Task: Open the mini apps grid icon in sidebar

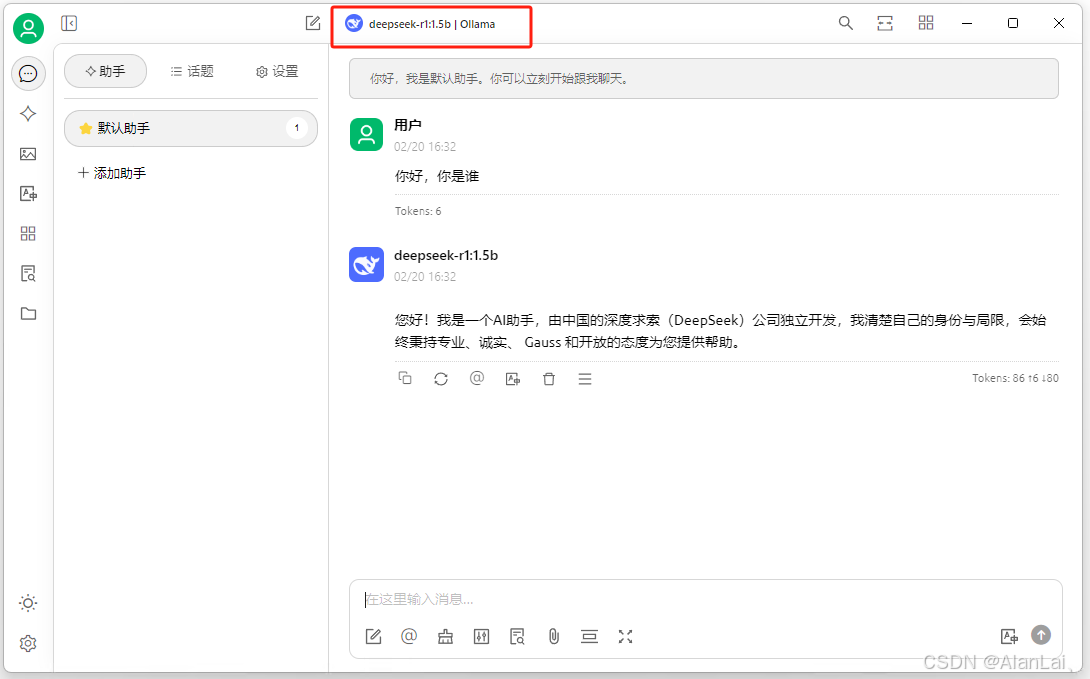Action: pyautogui.click(x=28, y=233)
